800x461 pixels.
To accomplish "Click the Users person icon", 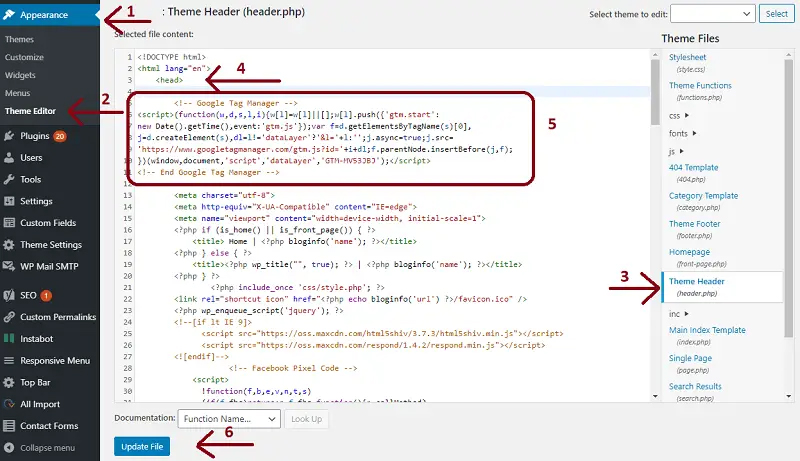I will (x=9, y=158).
